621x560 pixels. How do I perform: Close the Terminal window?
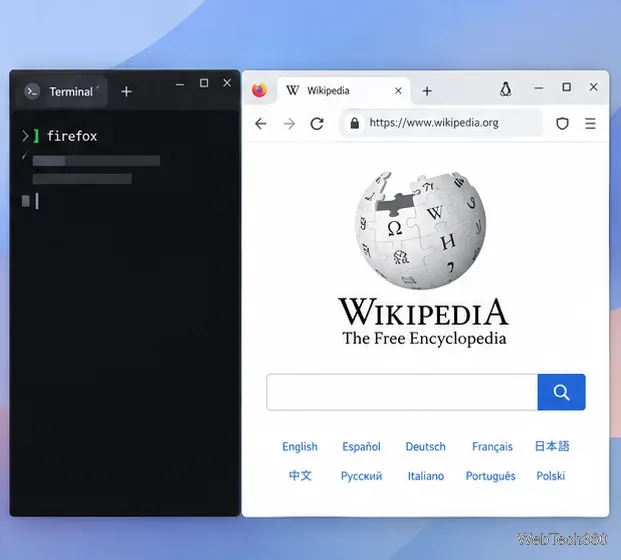coord(227,83)
